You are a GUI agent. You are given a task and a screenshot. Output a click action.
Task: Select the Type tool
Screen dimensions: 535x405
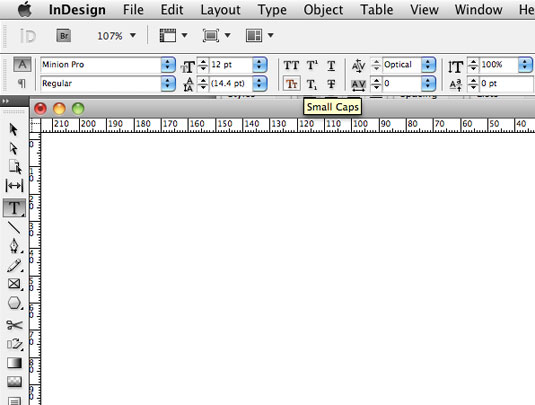tap(14, 208)
